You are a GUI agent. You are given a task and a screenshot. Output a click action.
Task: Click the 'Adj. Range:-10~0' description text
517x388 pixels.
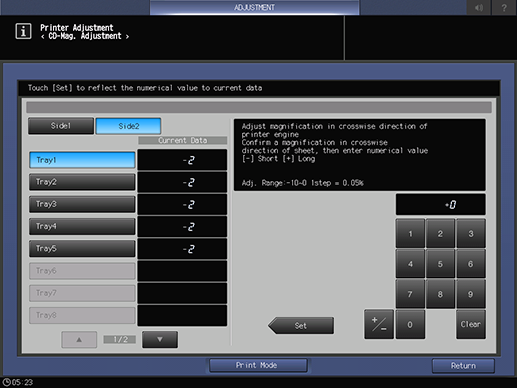tap(302, 183)
